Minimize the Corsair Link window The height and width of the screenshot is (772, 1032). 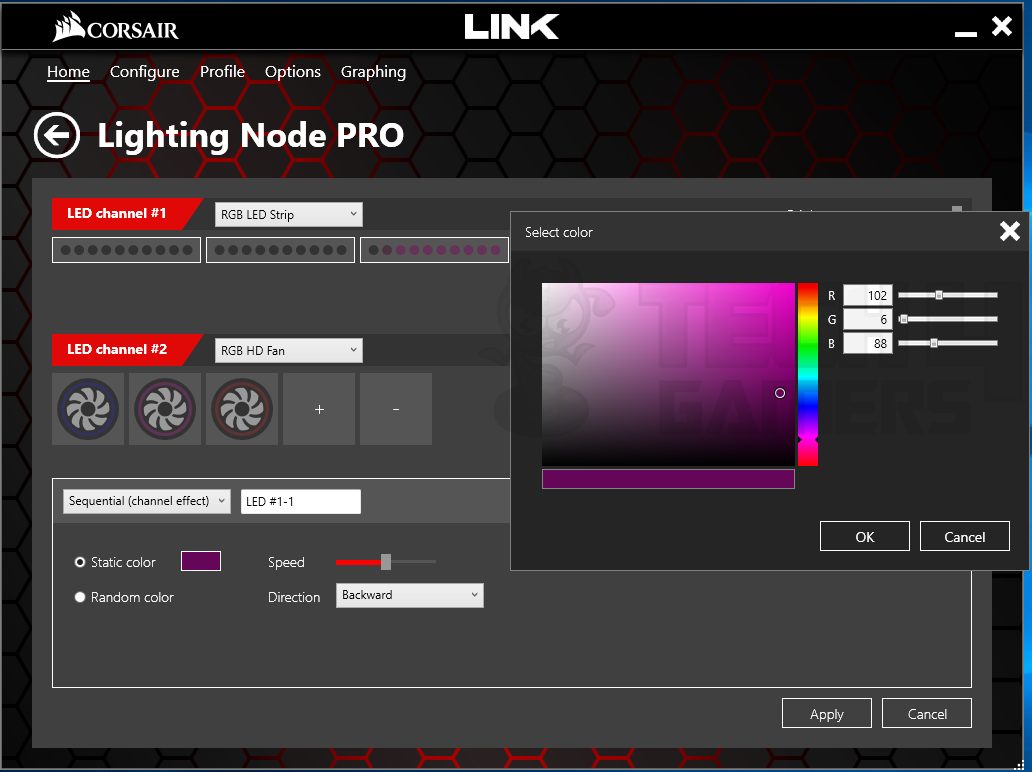tap(966, 33)
